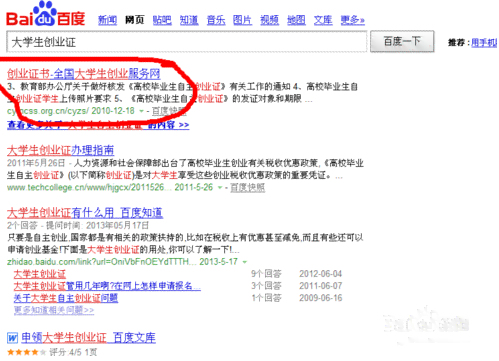Open sub-question 大学生创业证管用几年
Image resolution: width=499 pixels, height=361 pixels.
[x=107, y=286]
